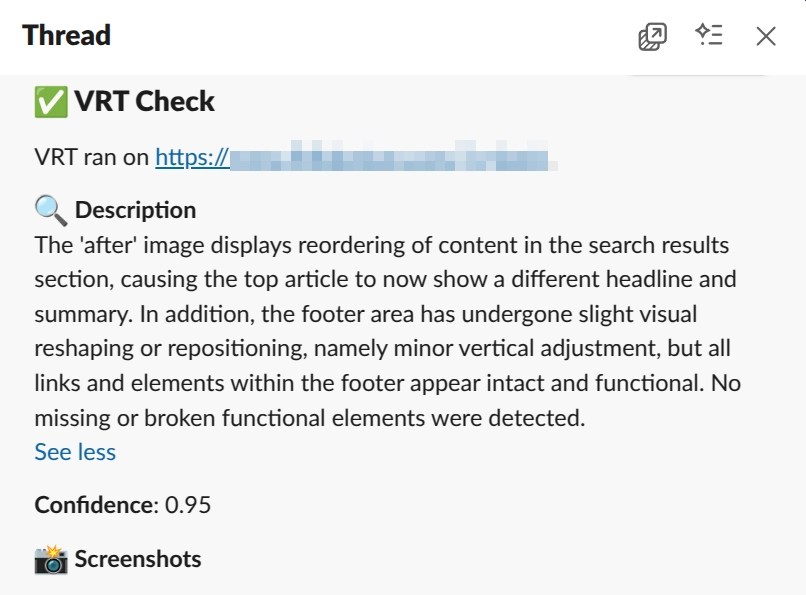Click the Description heading text
This screenshot has width=806, height=595.
coord(135,210)
